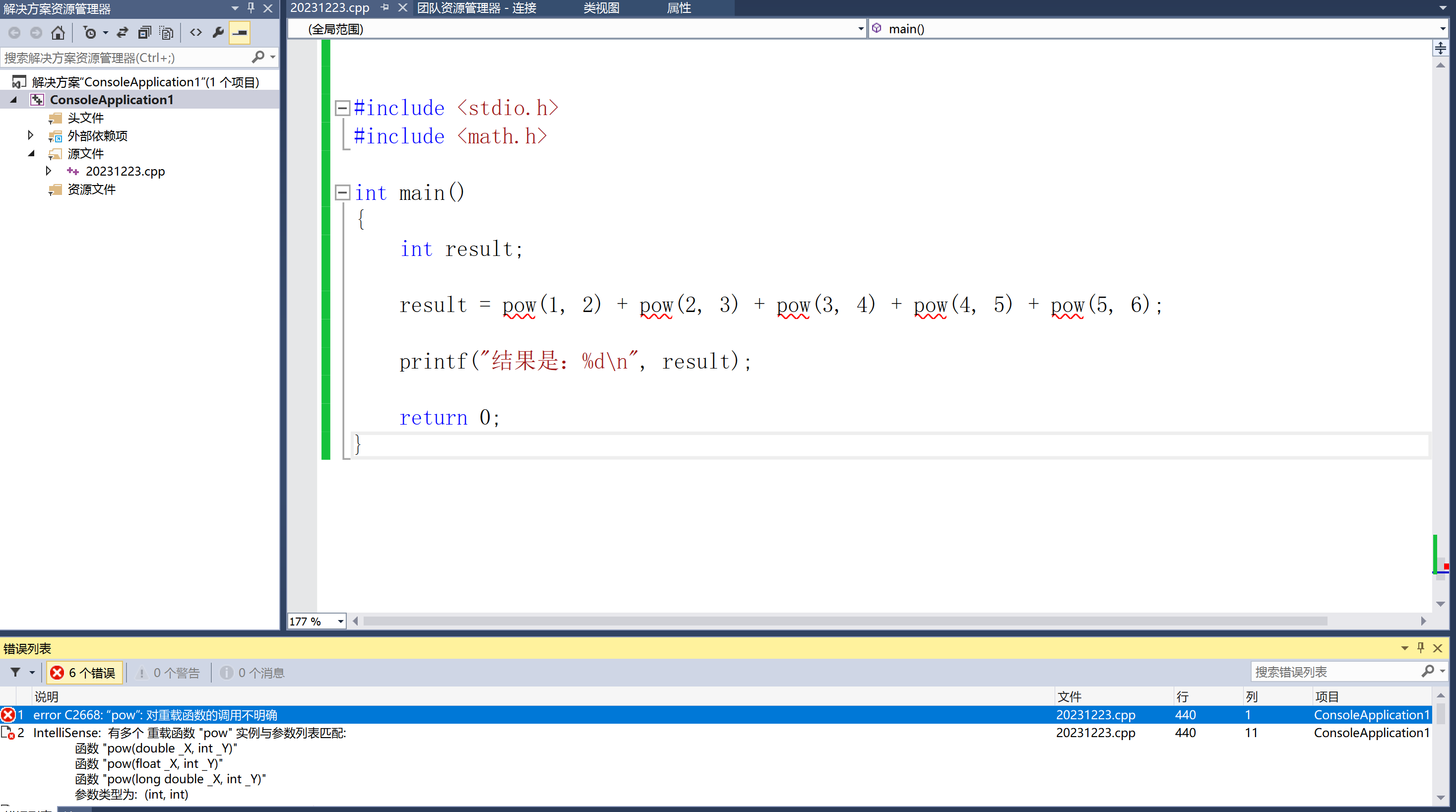Open the editor tab list dropdown arrow
The width and height of the screenshot is (1456, 812).
(1443, 8)
